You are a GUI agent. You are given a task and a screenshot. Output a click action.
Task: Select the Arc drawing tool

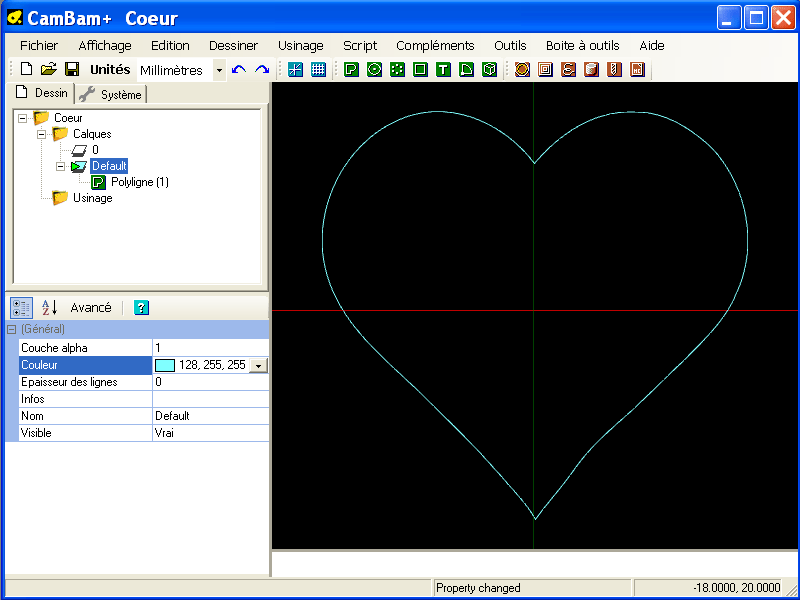coord(466,69)
